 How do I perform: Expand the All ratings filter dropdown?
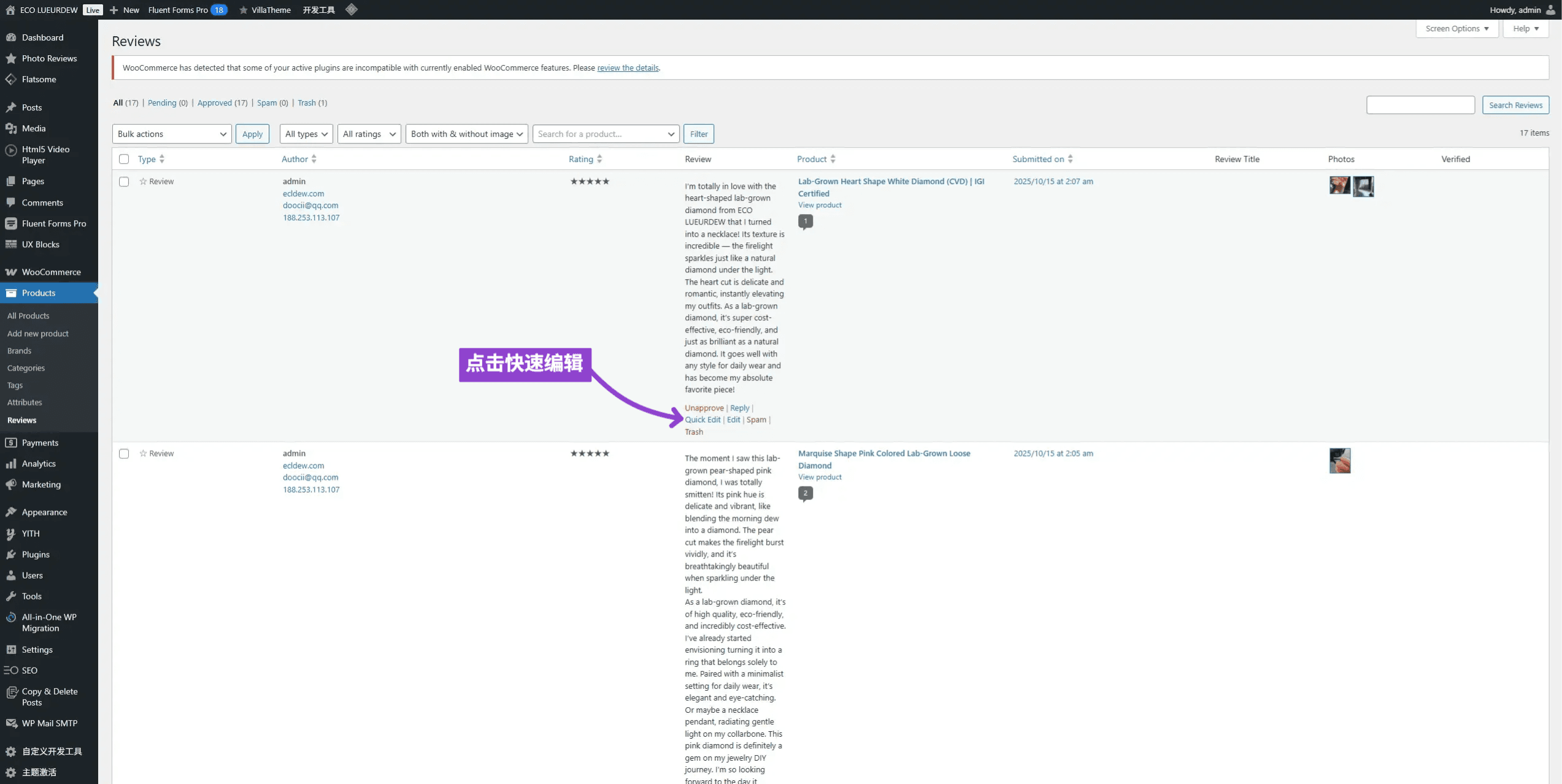tap(368, 134)
